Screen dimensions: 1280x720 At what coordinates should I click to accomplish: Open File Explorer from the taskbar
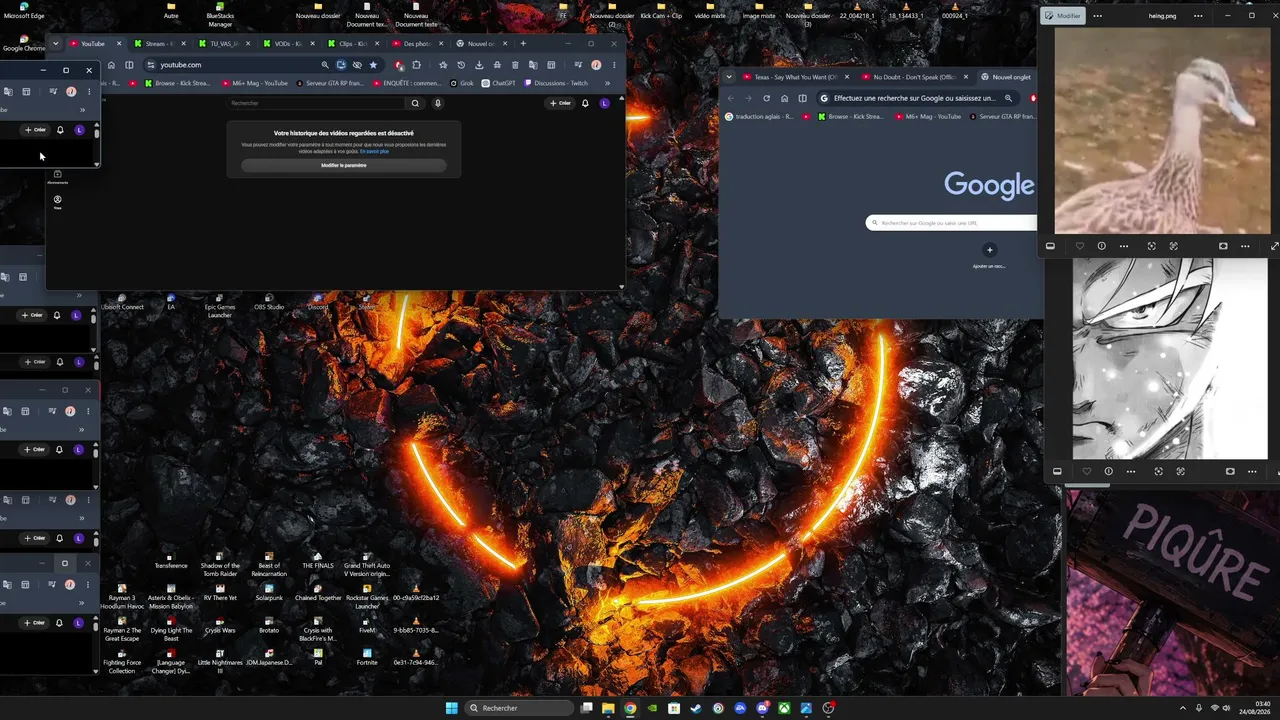click(x=608, y=708)
